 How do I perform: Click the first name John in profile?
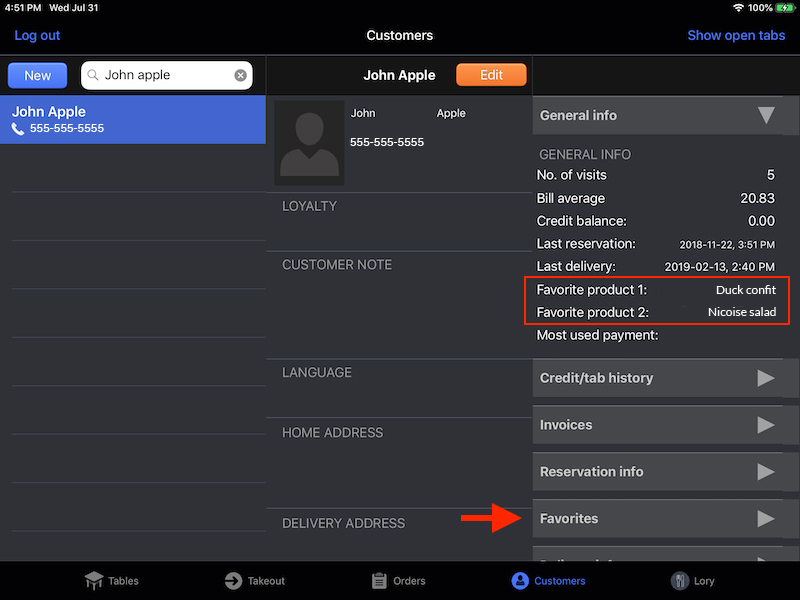[363, 113]
